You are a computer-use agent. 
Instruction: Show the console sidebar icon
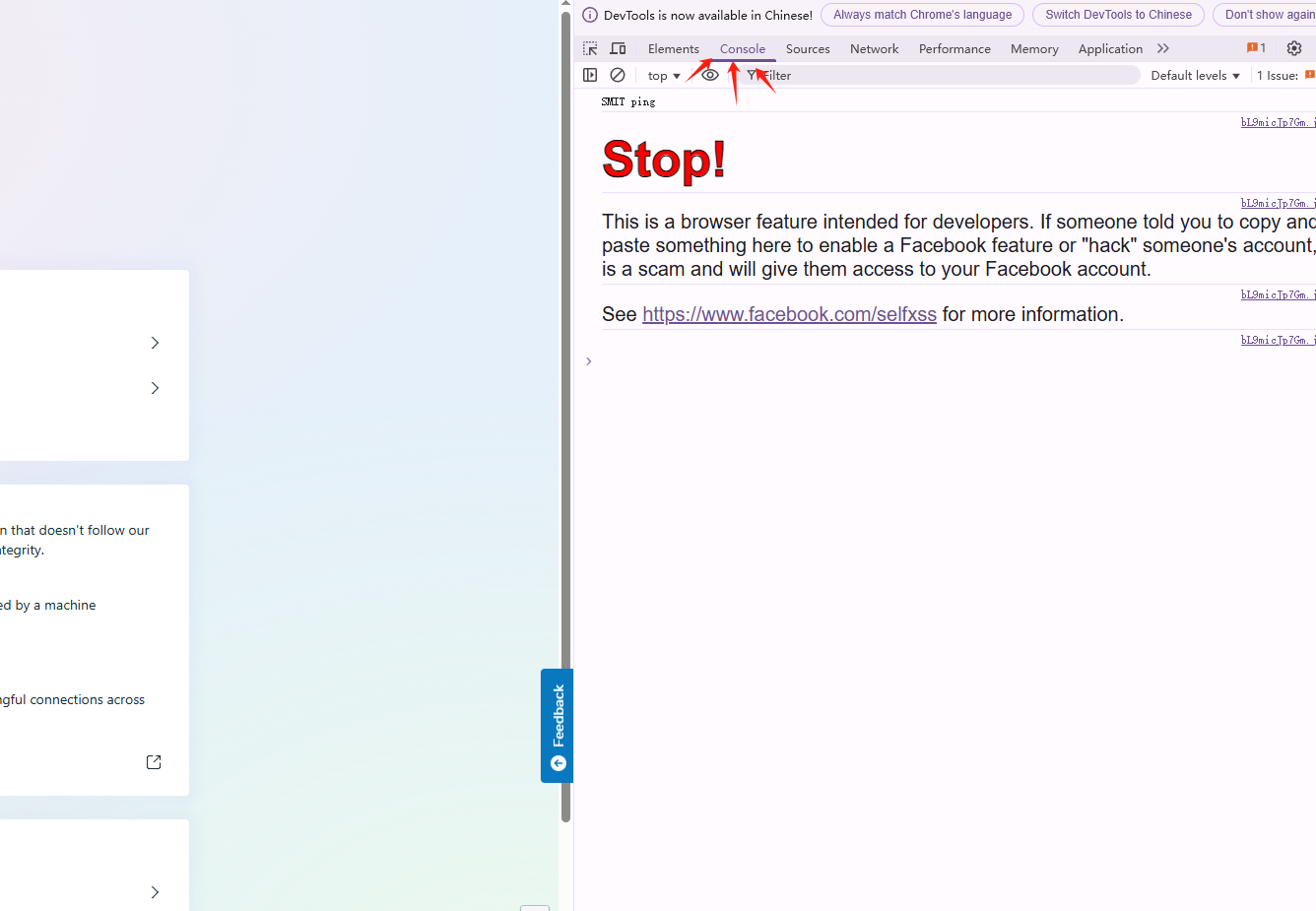coord(590,75)
